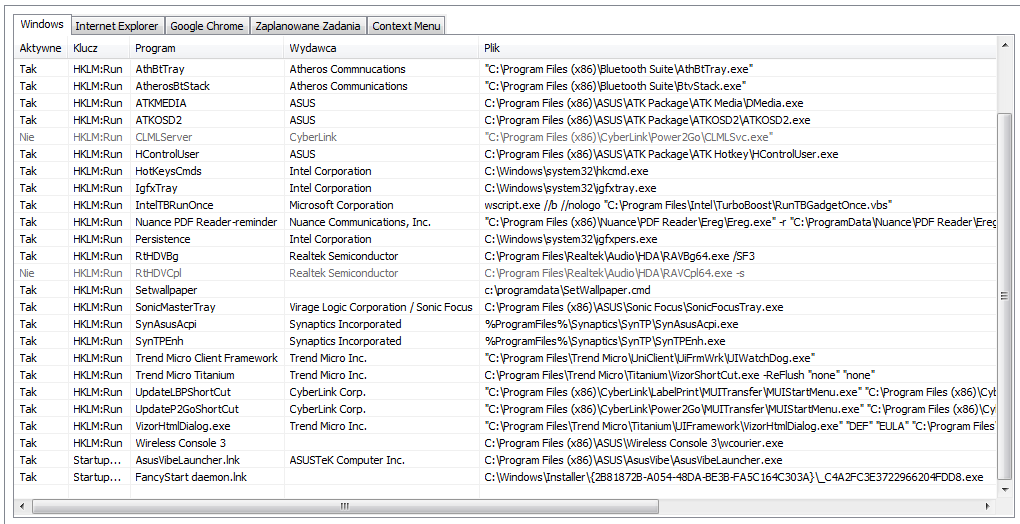The height and width of the screenshot is (524, 1020).
Task: Select the Persistence entry
Action: tap(505, 239)
